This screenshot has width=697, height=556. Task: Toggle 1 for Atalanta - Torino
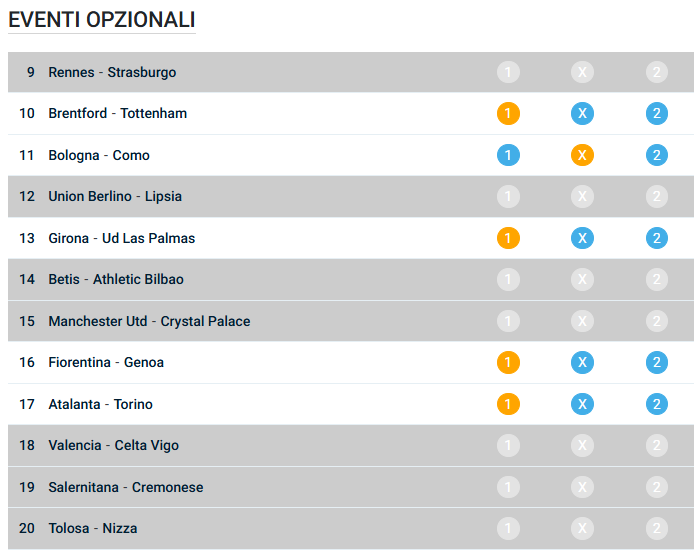point(508,404)
